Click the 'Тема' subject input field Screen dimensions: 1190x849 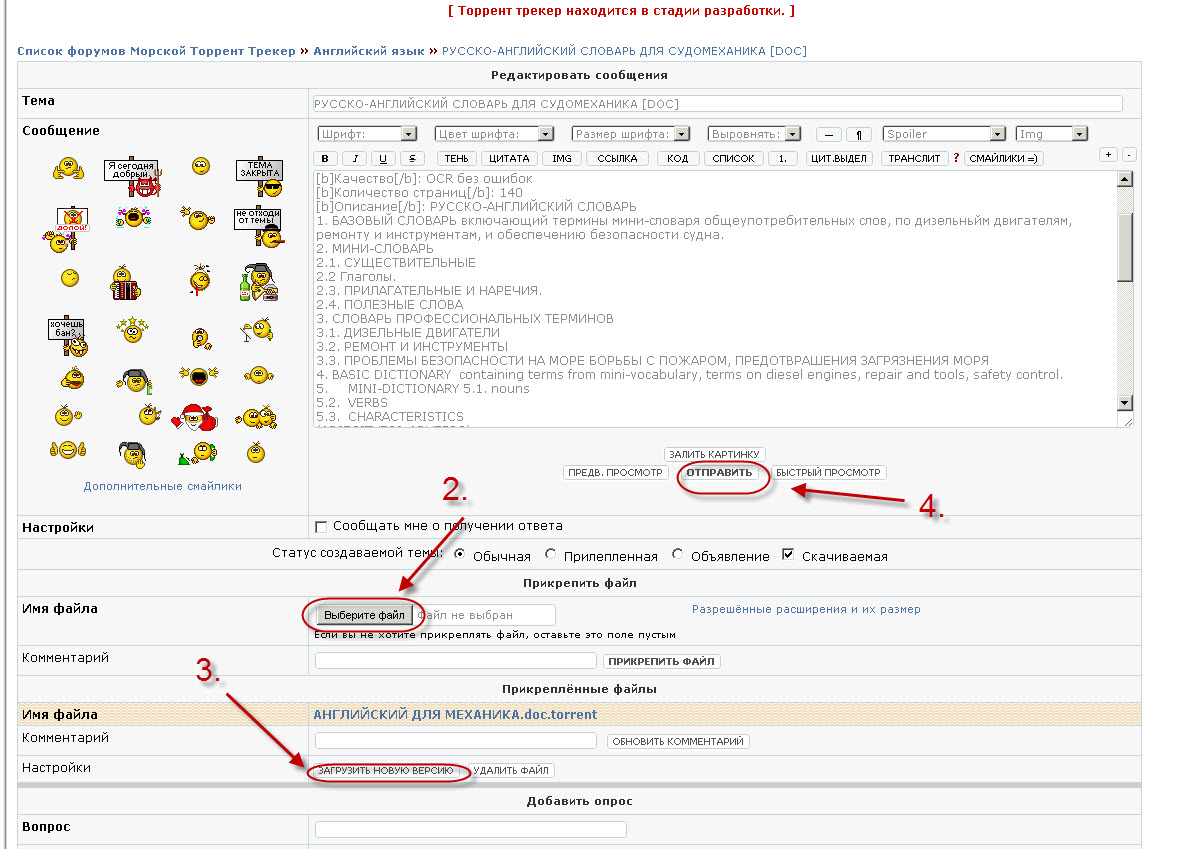point(717,103)
